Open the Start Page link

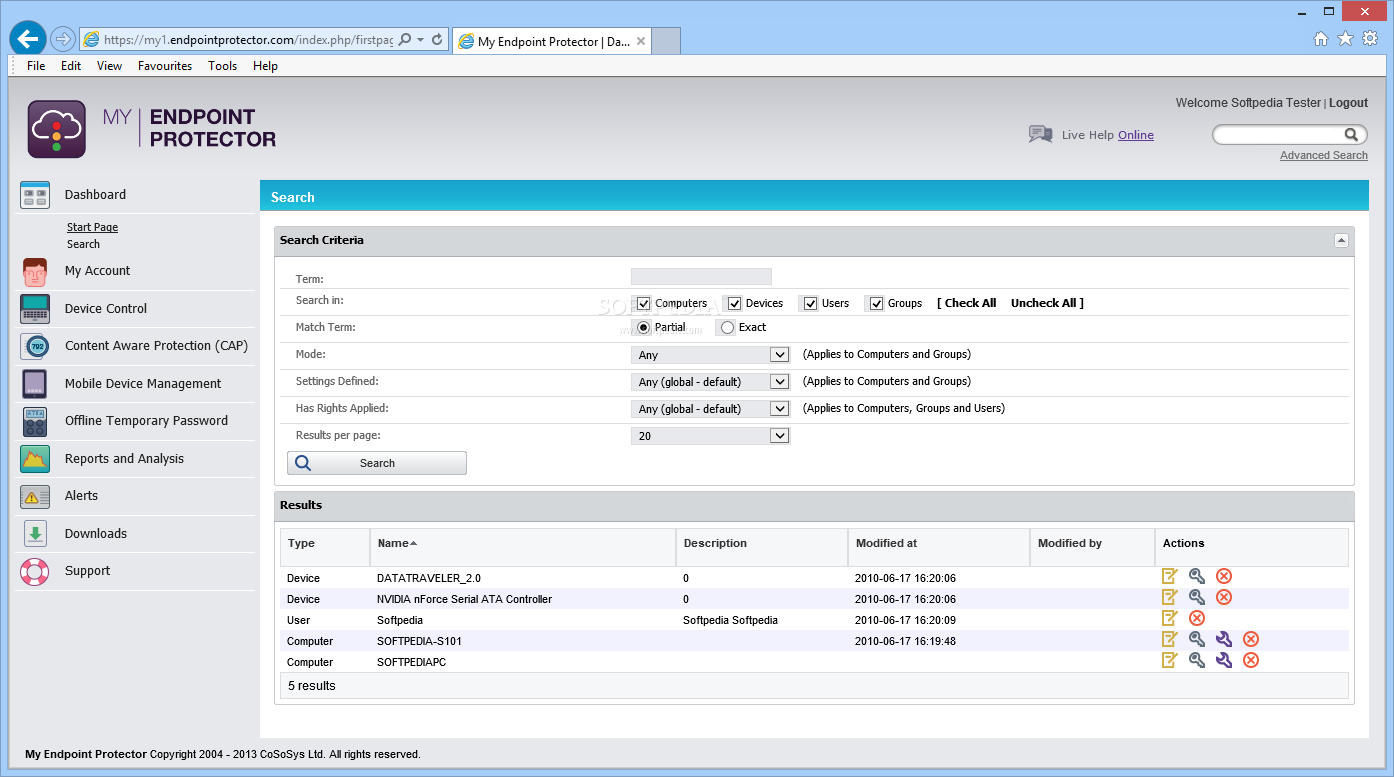point(92,227)
